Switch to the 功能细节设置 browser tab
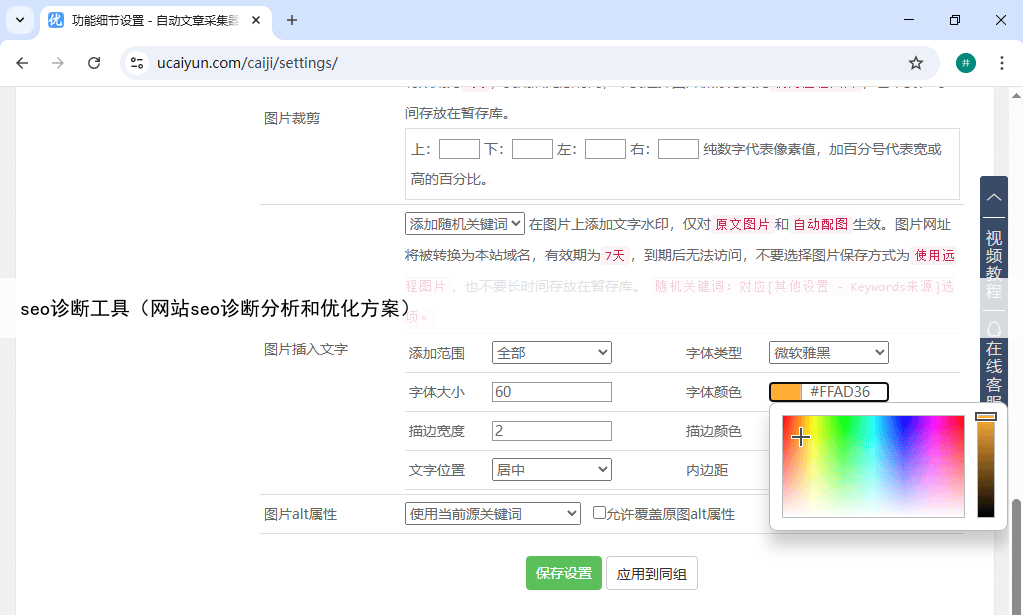Image resolution: width=1023 pixels, height=615 pixels. 155,20
